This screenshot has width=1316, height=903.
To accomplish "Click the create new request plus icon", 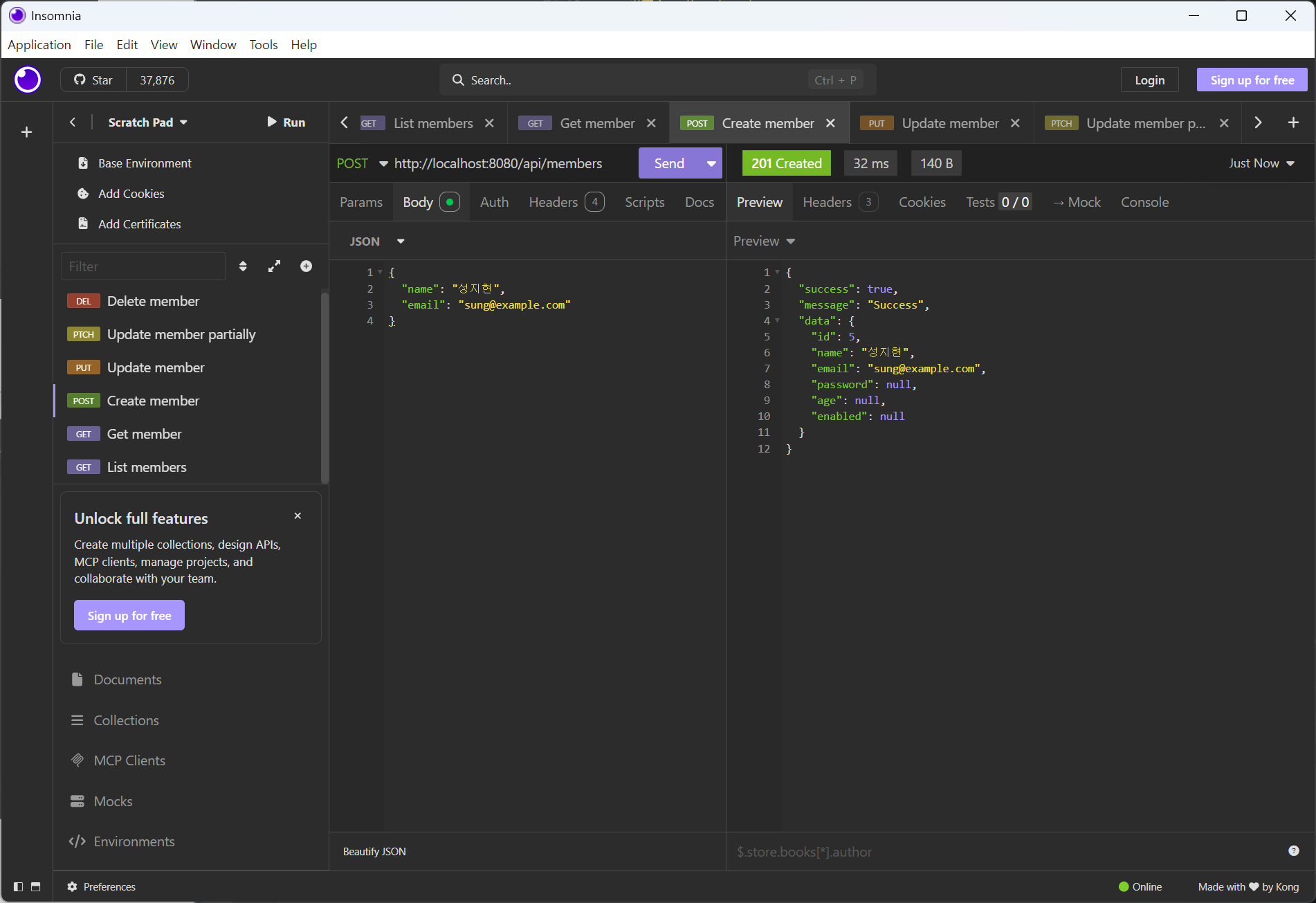I will point(306,266).
